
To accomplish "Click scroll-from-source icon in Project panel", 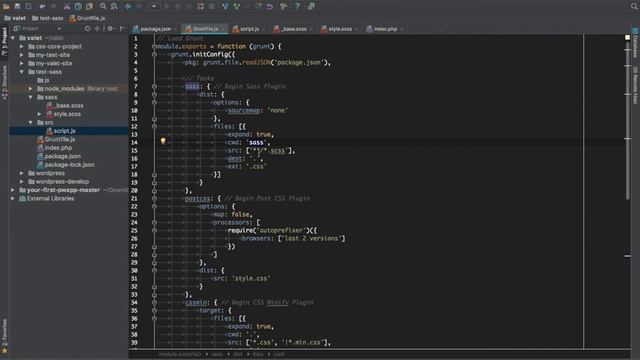I will [87, 29].
